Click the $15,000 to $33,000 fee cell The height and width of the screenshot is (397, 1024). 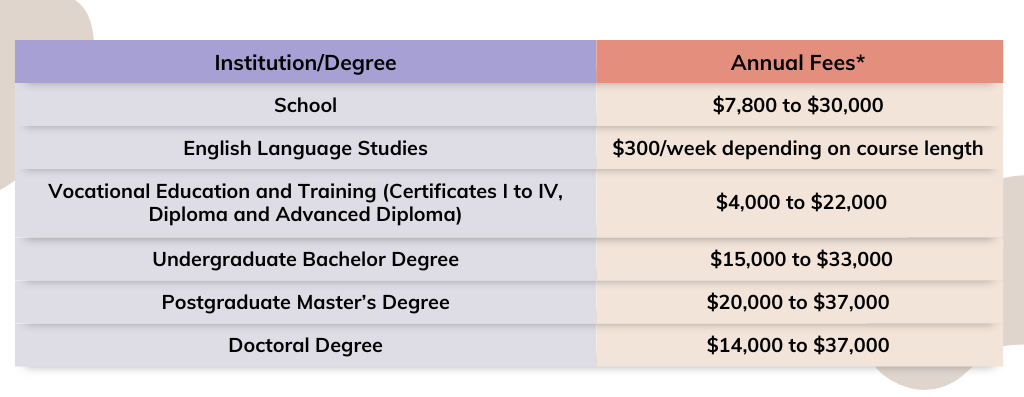[799, 259]
